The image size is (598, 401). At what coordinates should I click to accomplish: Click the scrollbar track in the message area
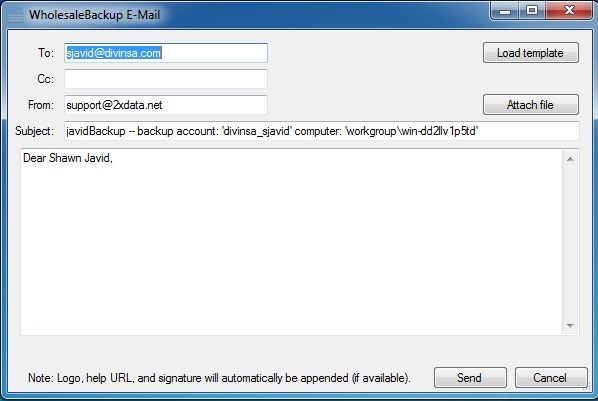[570, 242]
